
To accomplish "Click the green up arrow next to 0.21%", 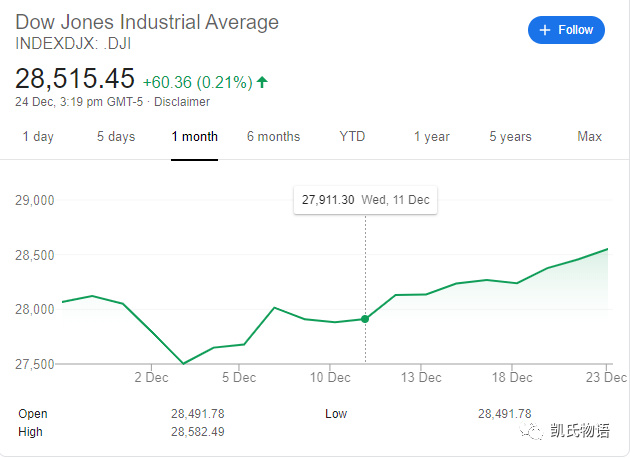I will point(262,82).
